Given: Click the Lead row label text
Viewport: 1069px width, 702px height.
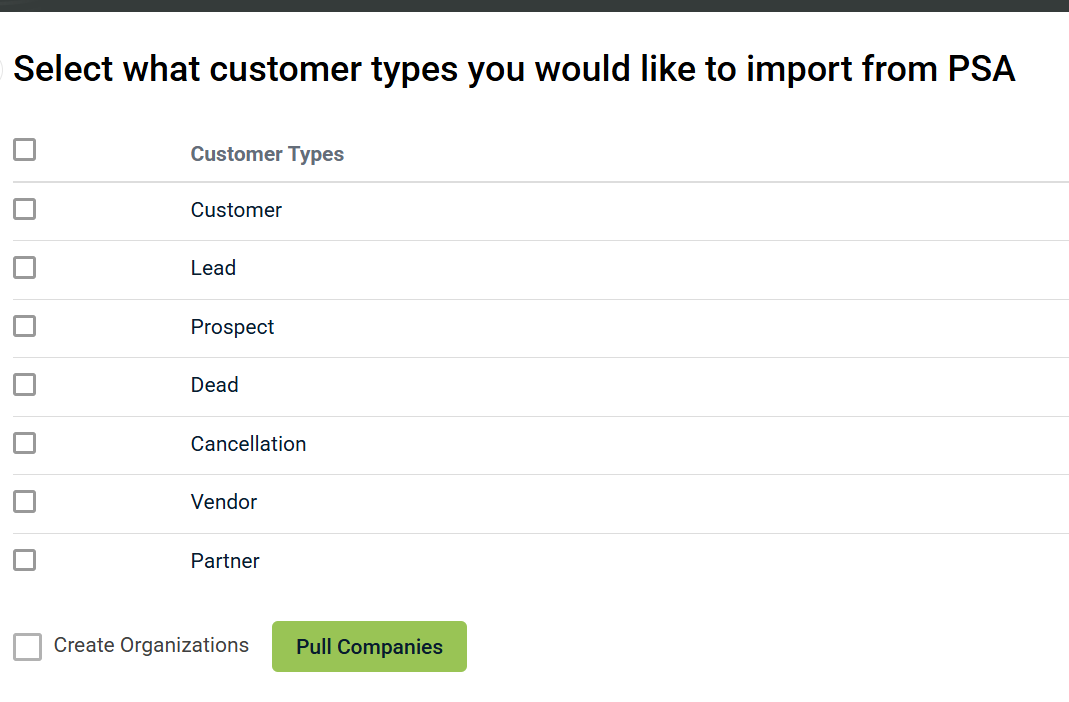Looking at the screenshot, I should [213, 268].
